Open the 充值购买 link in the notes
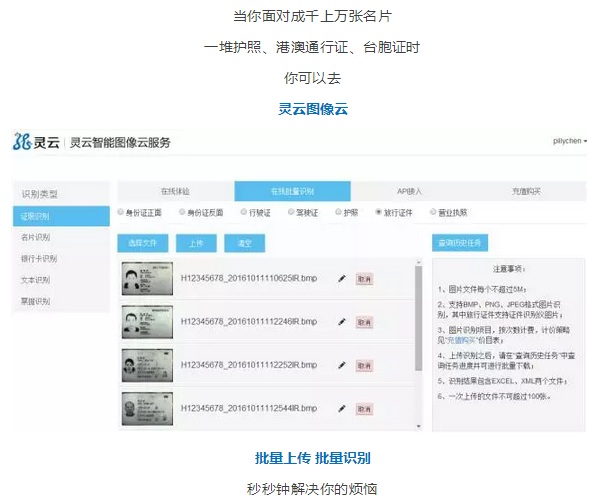The image size is (589, 501). [461, 340]
